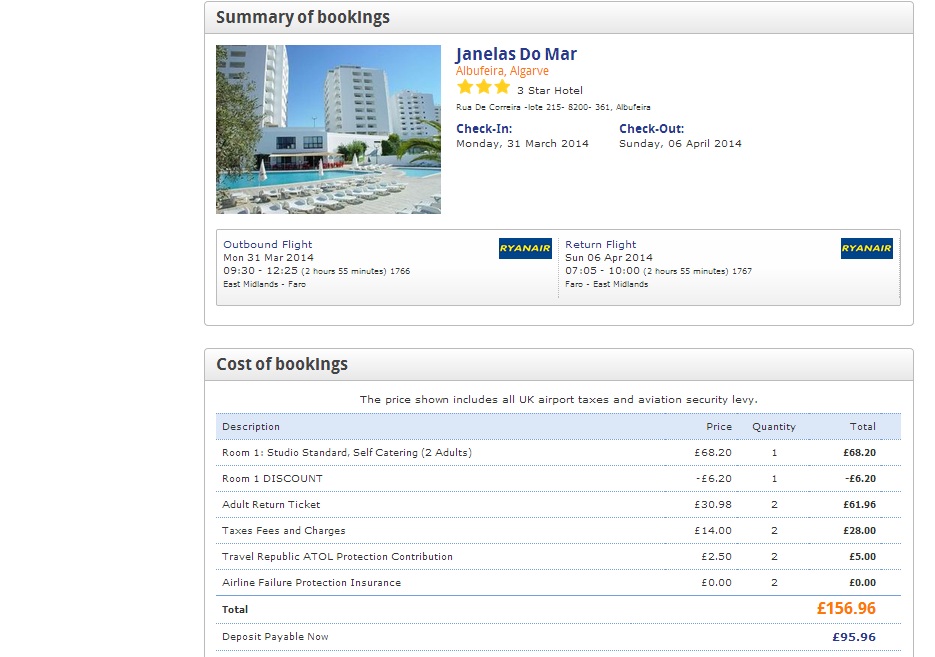Click the '3 Star Hotel' text

[x=550, y=91]
